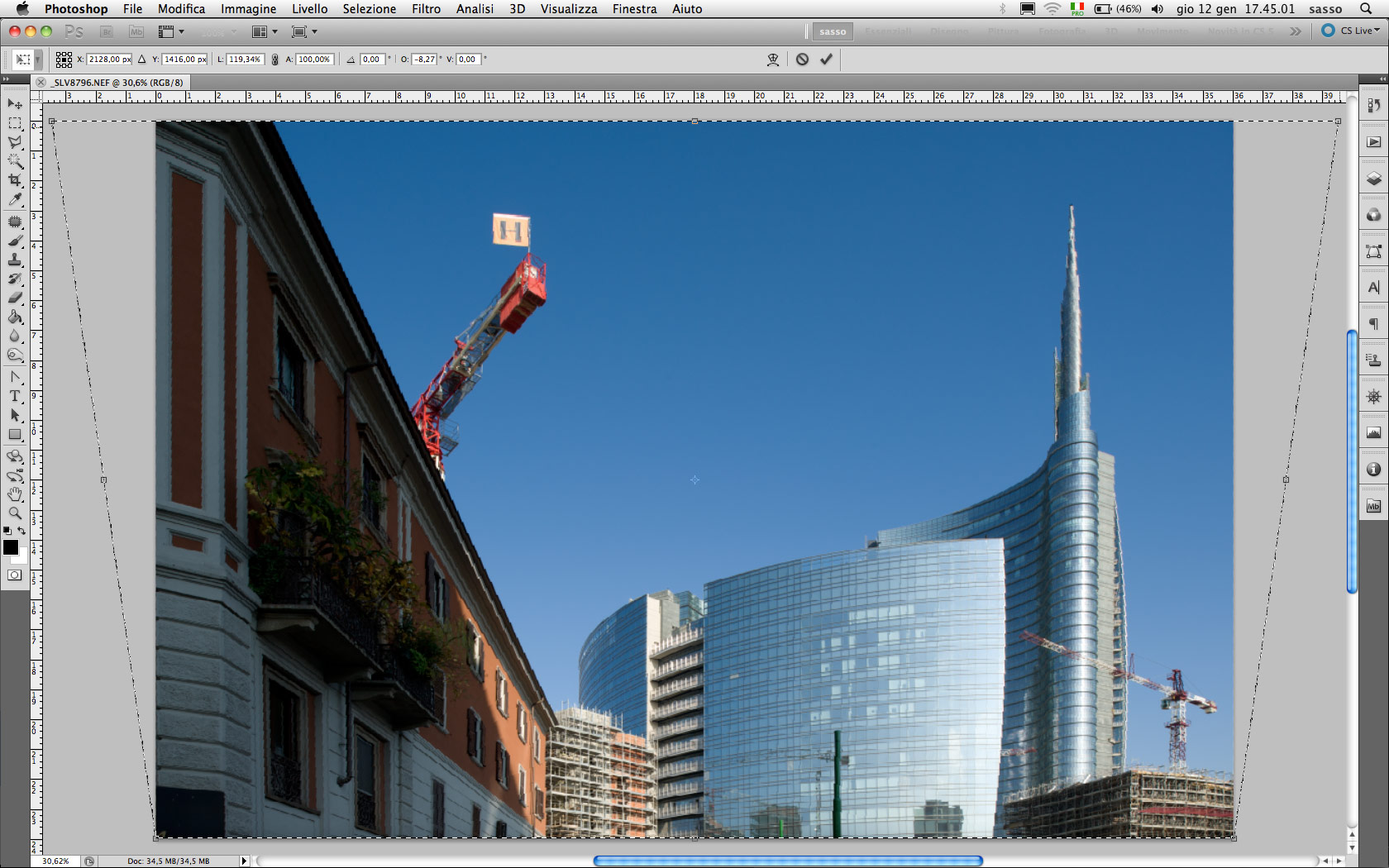Click the width L percentage field
Screen dimensions: 1389x868
coord(245,60)
